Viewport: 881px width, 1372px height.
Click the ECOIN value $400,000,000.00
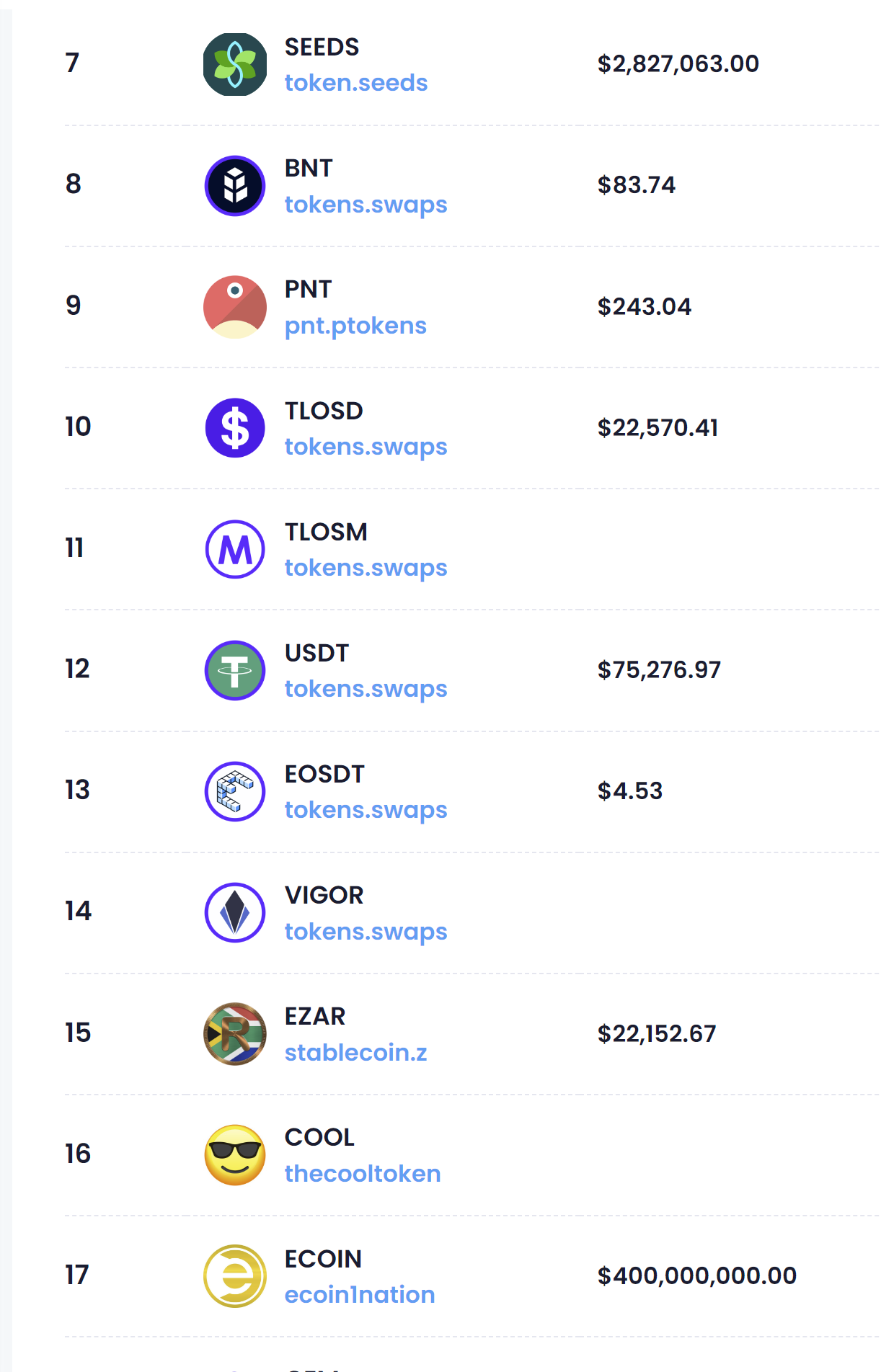(x=696, y=1276)
